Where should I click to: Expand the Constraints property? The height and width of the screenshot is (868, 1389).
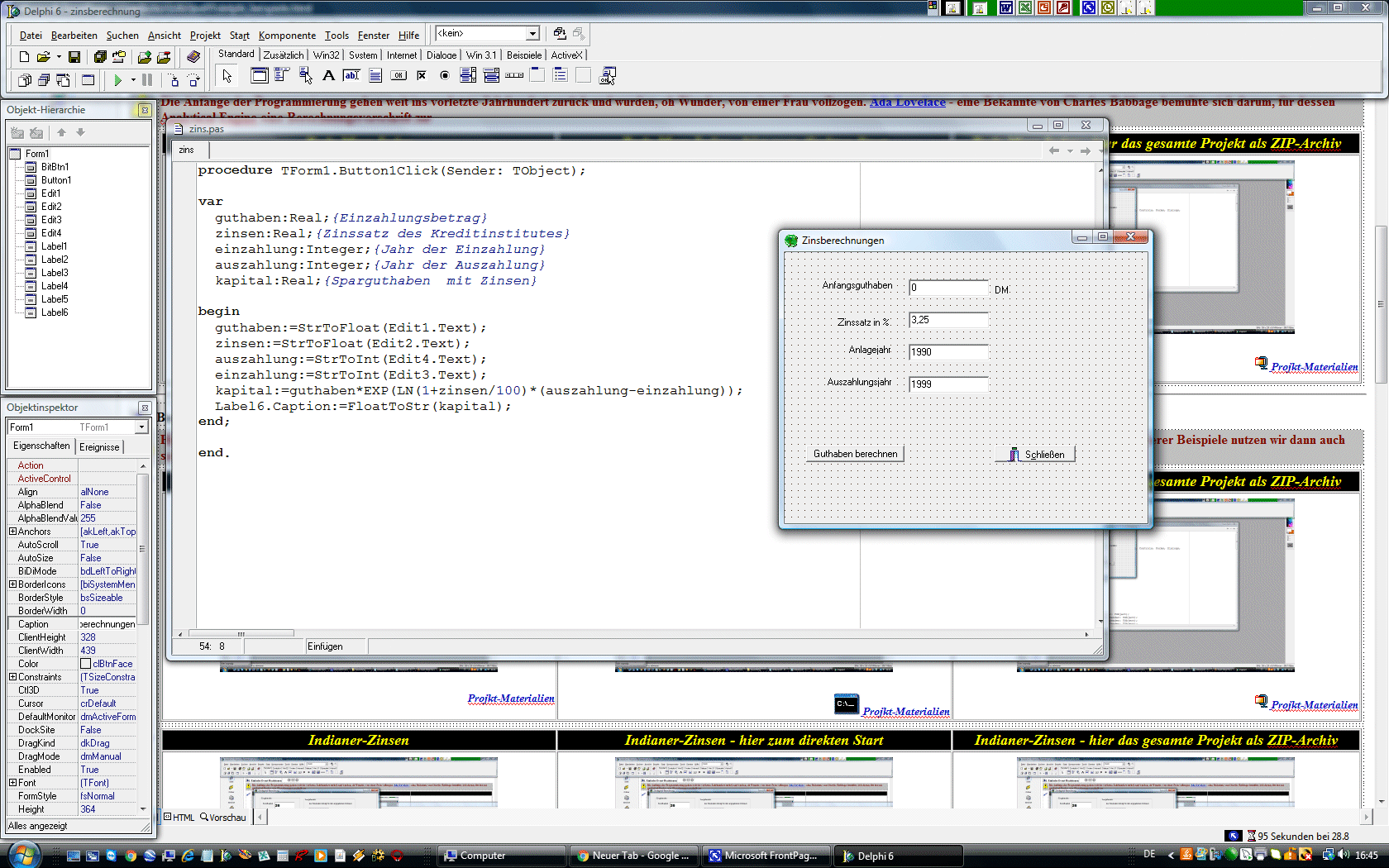(12, 677)
